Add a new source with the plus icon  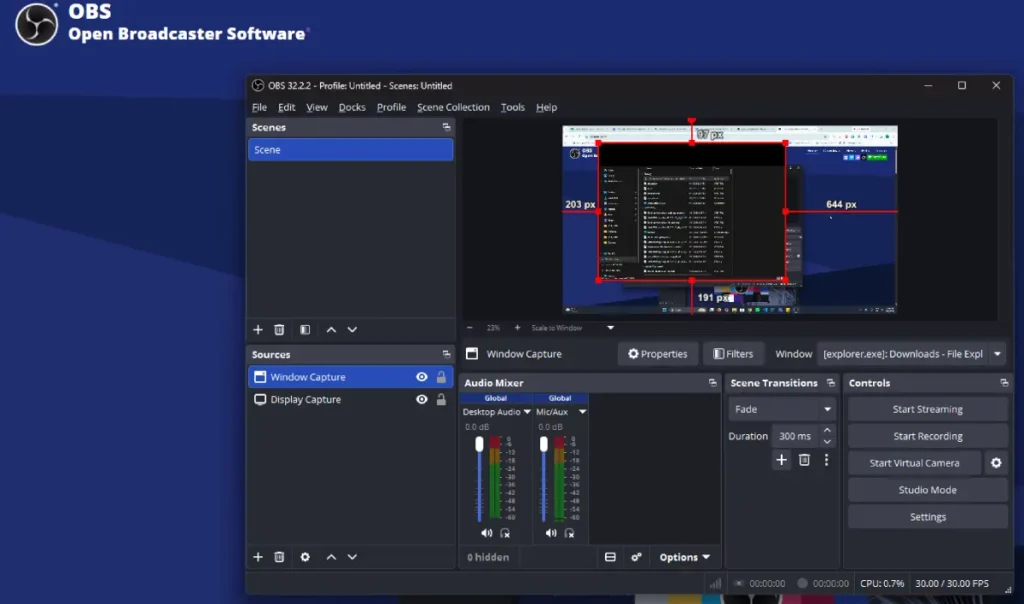(x=258, y=557)
